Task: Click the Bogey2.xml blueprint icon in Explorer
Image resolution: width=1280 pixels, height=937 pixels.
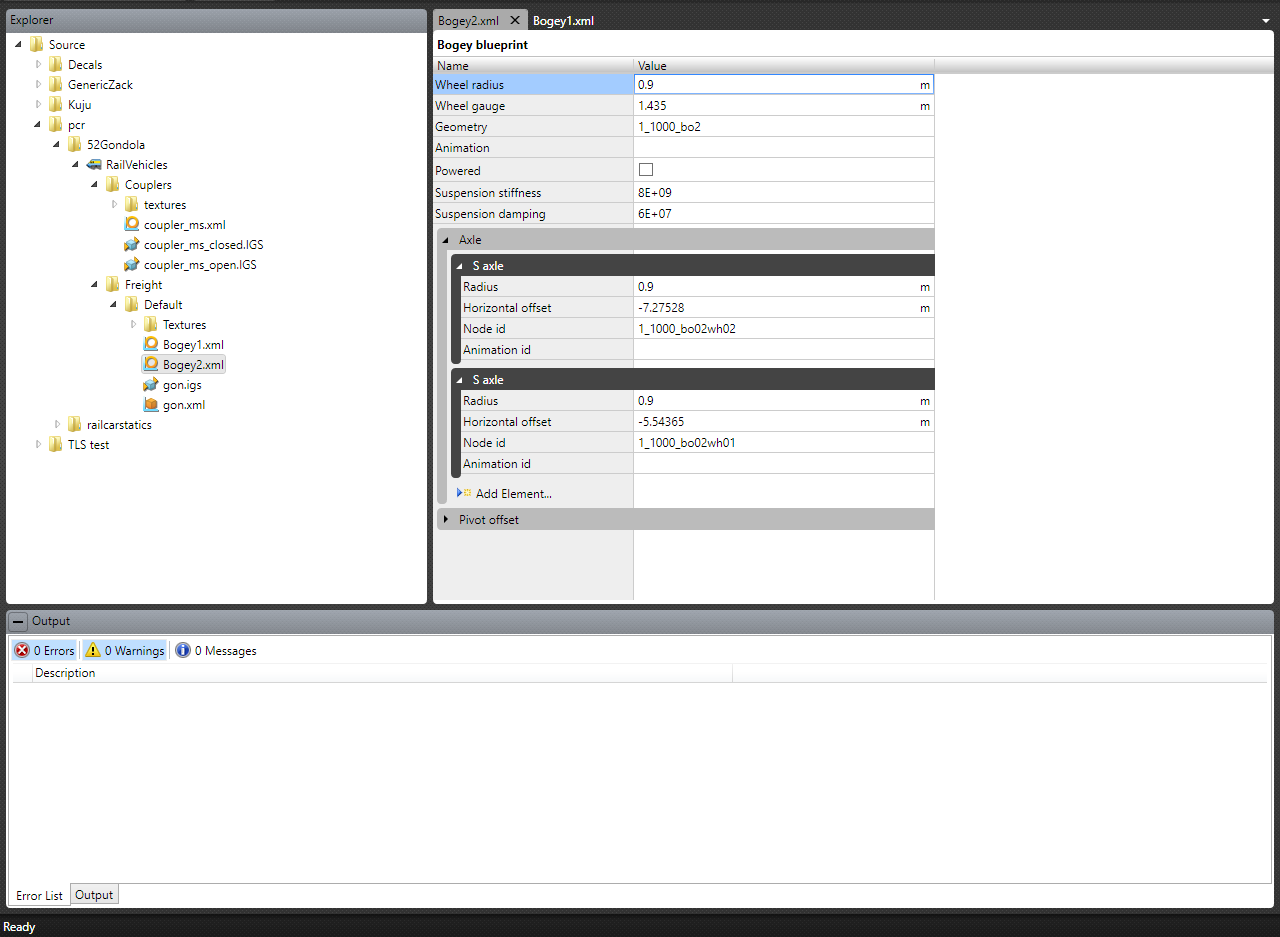Action: coord(151,365)
